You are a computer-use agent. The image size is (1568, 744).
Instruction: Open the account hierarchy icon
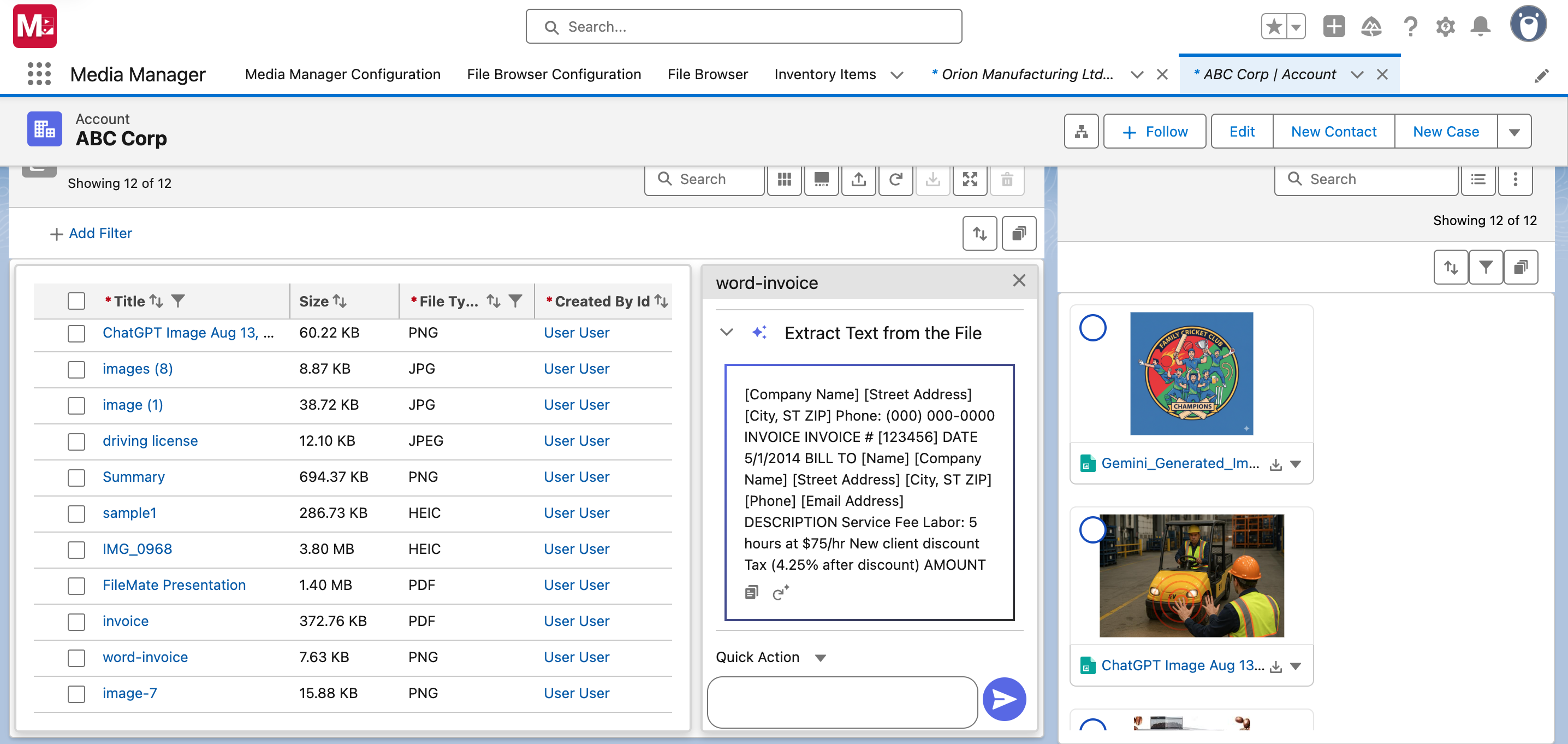pos(1081,132)
